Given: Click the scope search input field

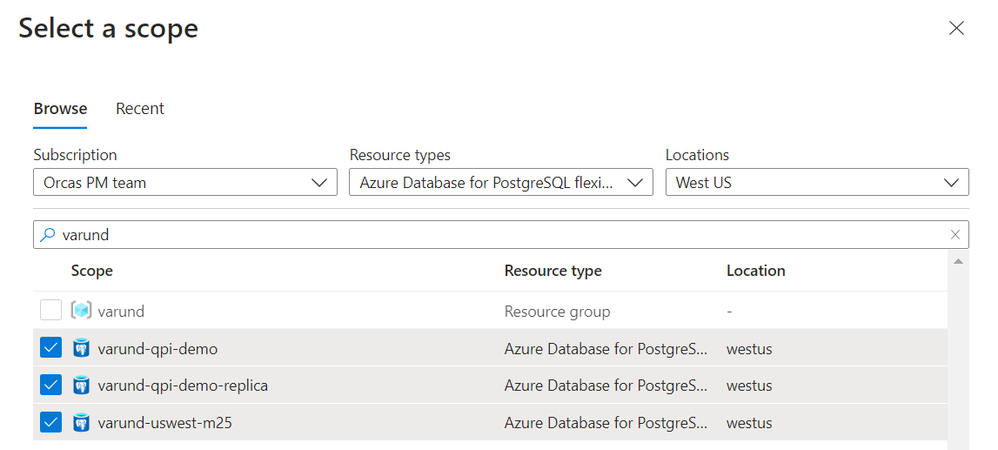Looking at the screenshot, I should tap(500, 235).
